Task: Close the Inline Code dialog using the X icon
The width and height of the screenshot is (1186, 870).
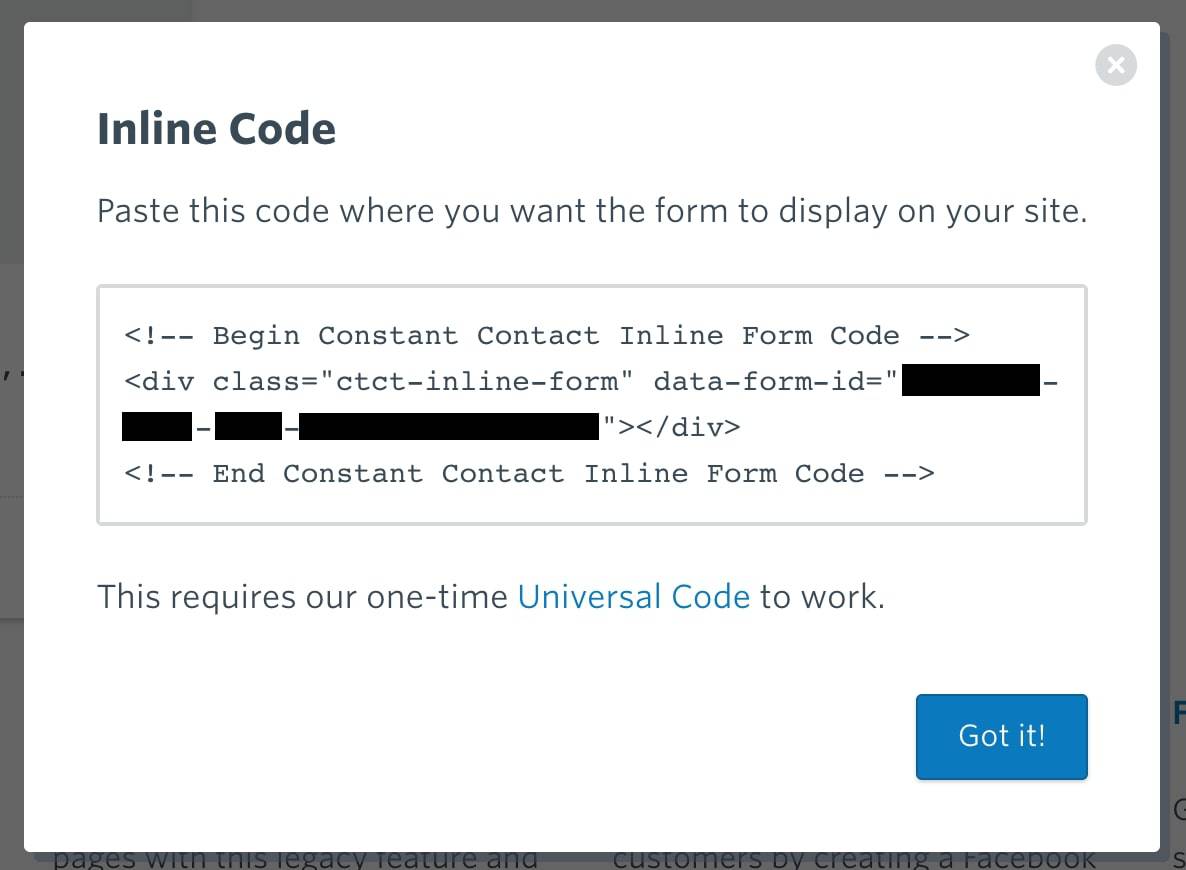Action: pos(1116,65)
